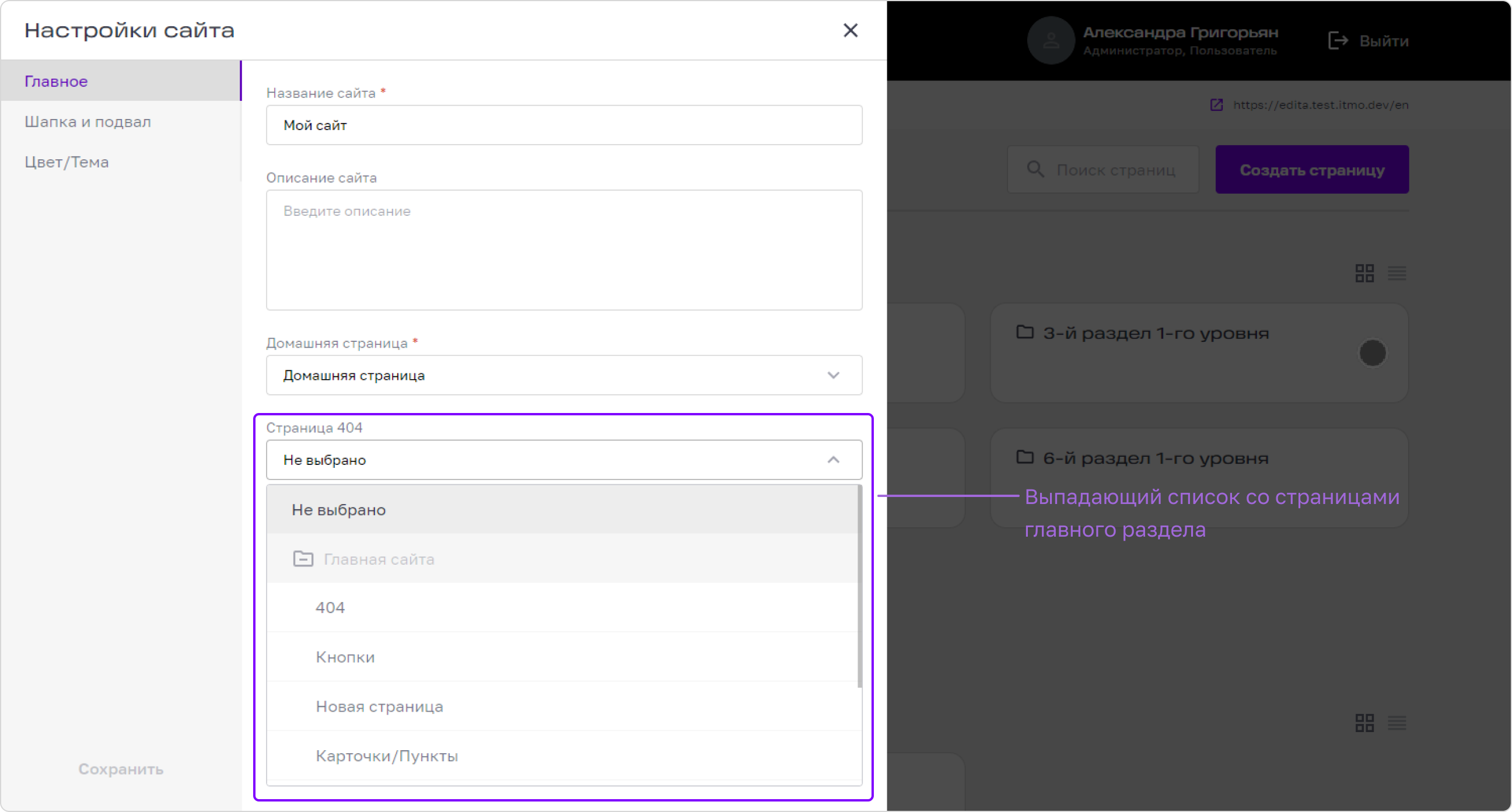Click the Сохранить button
Image resolution: width=1512 pixels, height=812 pixels.
[121, 769]
